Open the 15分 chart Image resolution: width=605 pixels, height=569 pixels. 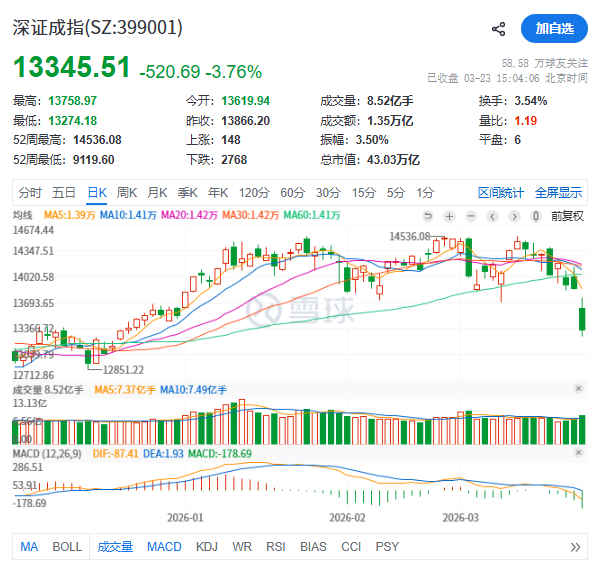[363, 192]
